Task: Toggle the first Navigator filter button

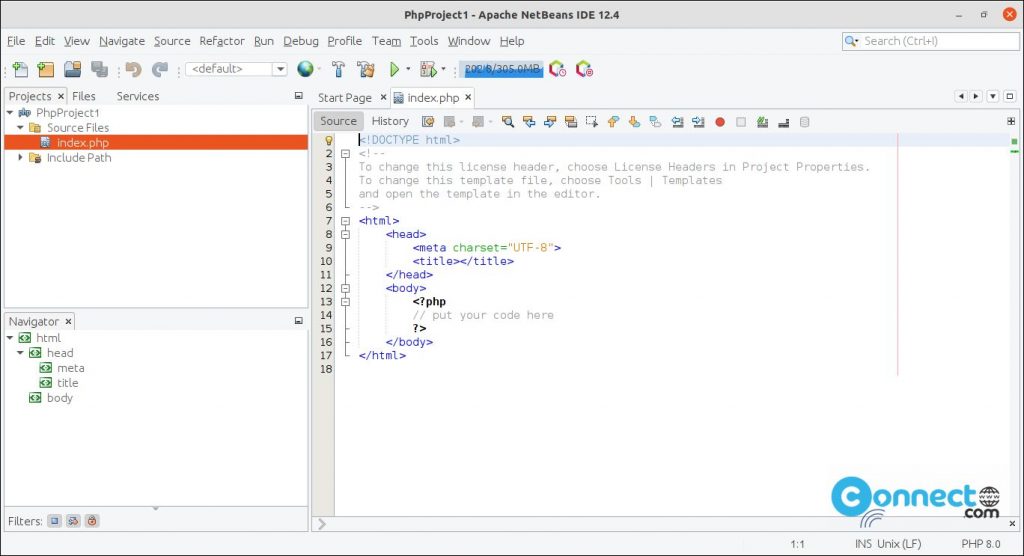Action: [x=55, y=521]
